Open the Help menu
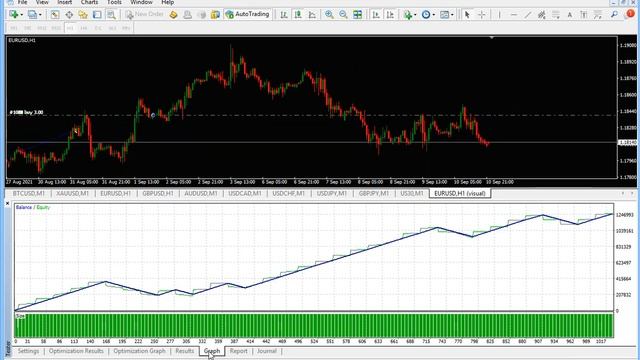The height and width of the screenshot is (360, 640). (167, 2)
